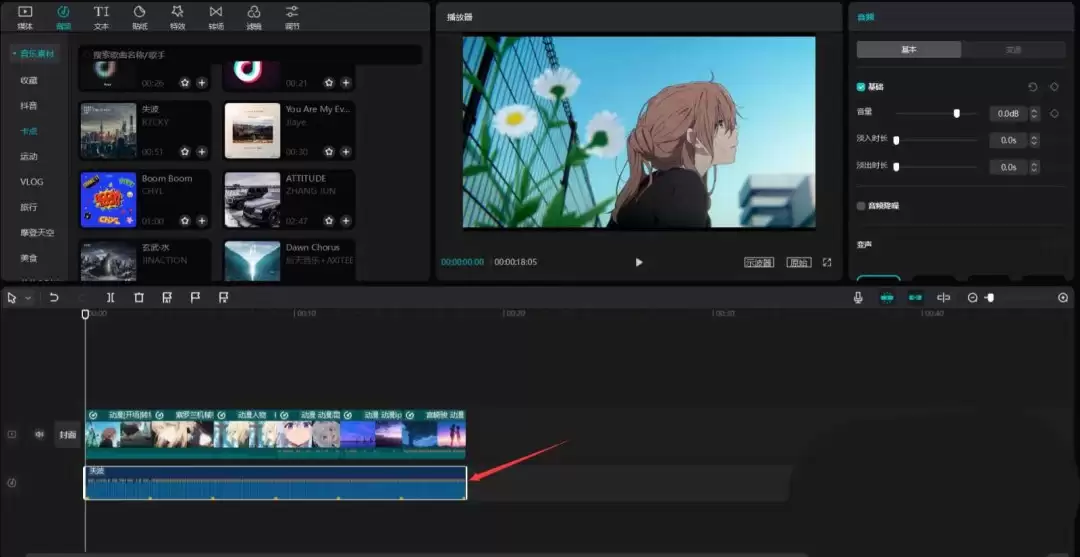Viewport: 1080px width, 557px height.
Task: Open the 媒体 (Media) panel icon
Action: point(25,16)
